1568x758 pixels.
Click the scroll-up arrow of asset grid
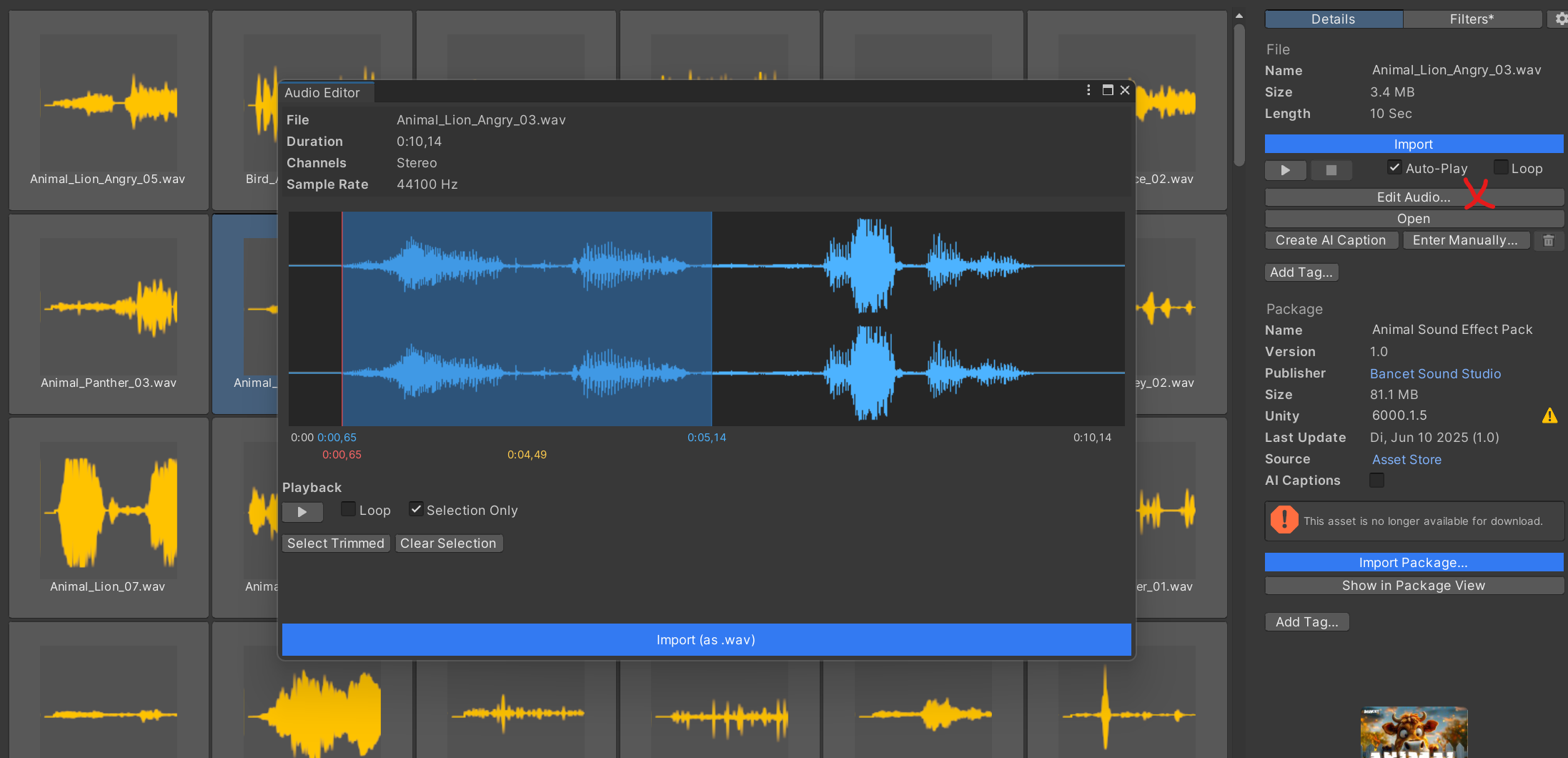click(x=1239, y=15)
